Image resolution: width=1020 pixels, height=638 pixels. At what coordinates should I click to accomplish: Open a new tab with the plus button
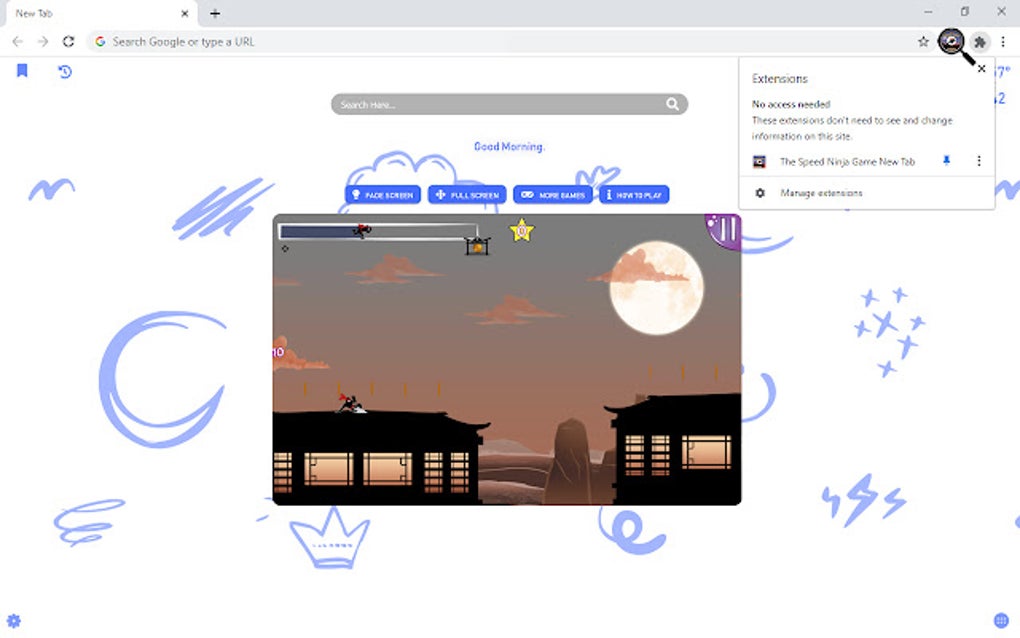(214, 13)
